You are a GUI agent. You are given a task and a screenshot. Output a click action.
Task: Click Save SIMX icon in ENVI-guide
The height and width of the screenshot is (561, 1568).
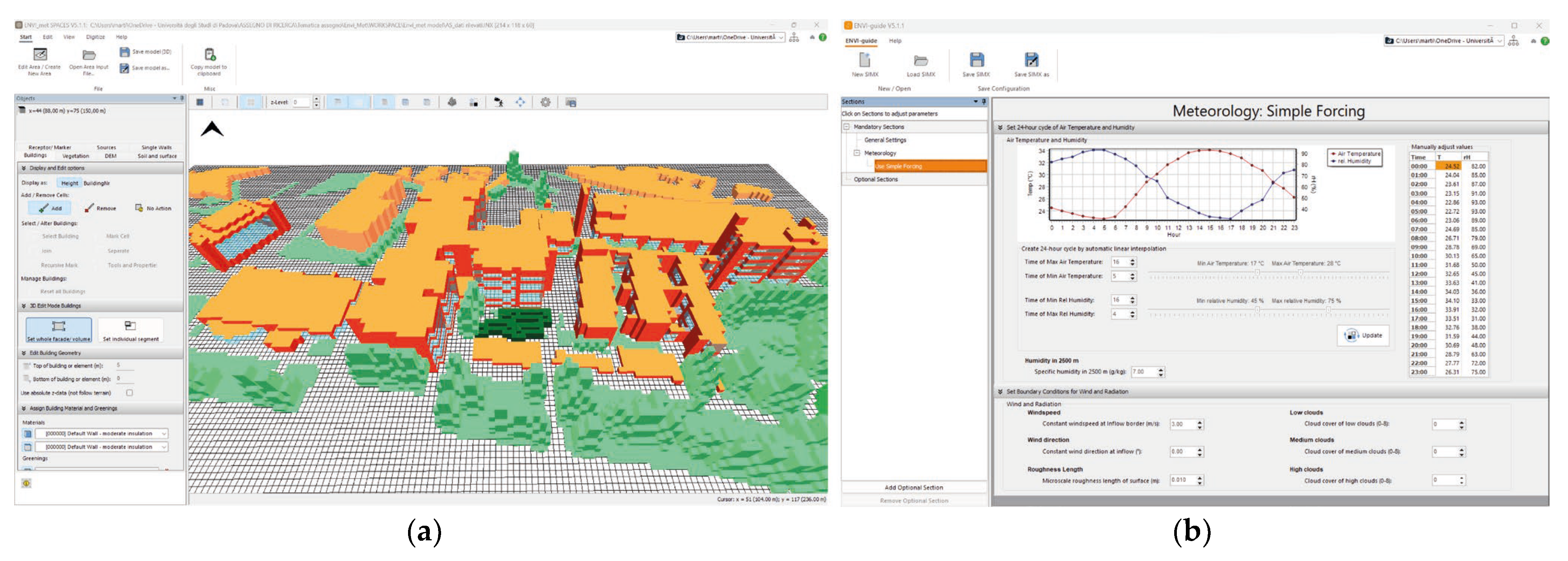(x=976, y=60)
